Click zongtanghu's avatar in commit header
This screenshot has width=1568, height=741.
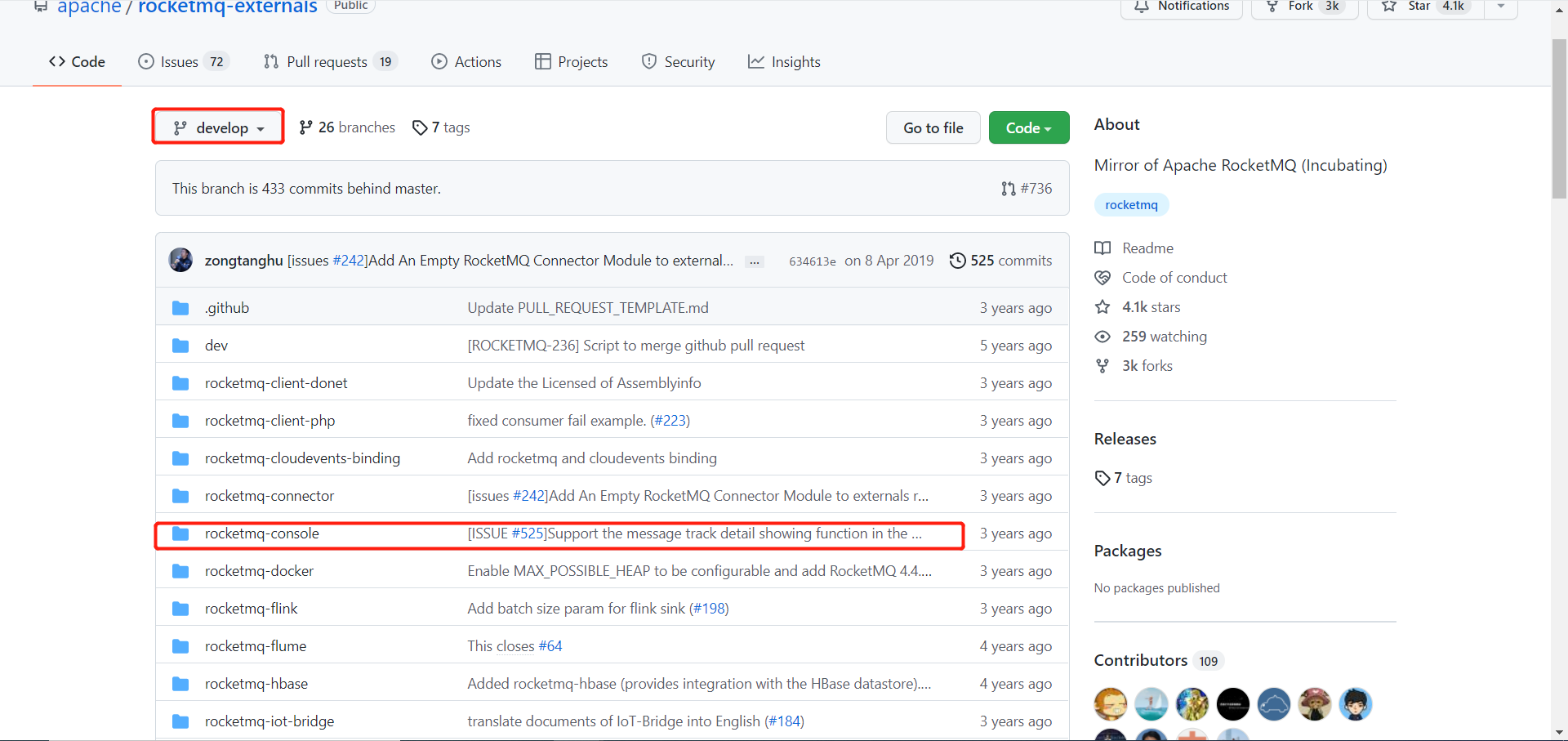click(180, 260)
